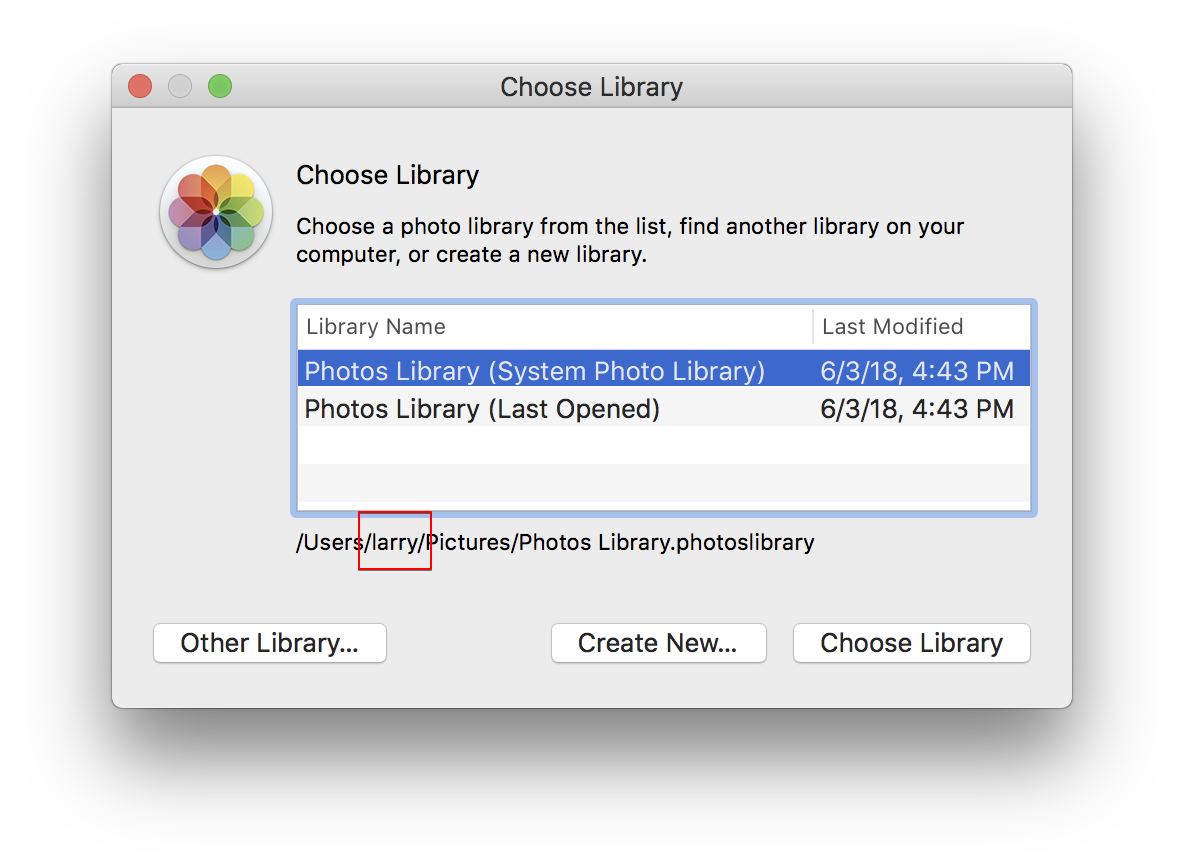The width and height of the screenshot is (1184, 868).
Task: Click the Choose Library window title bar text
Action: pos(591,87)
